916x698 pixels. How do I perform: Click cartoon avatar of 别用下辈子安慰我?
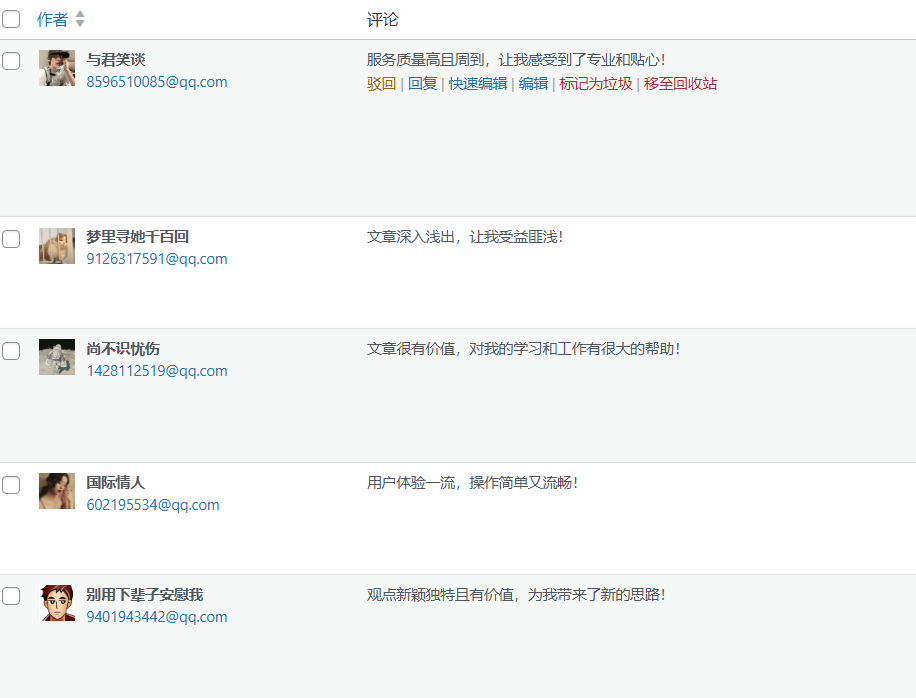(x=57, y=603)
